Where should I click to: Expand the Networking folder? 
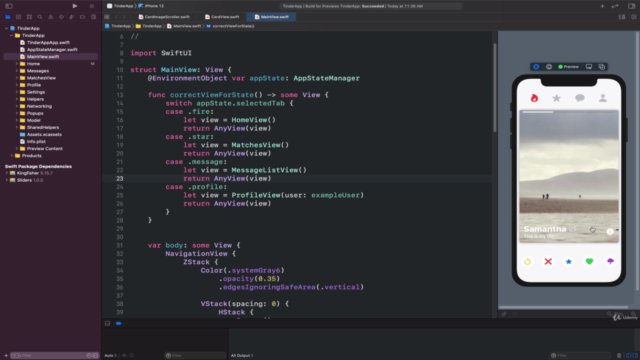(16, 106)
